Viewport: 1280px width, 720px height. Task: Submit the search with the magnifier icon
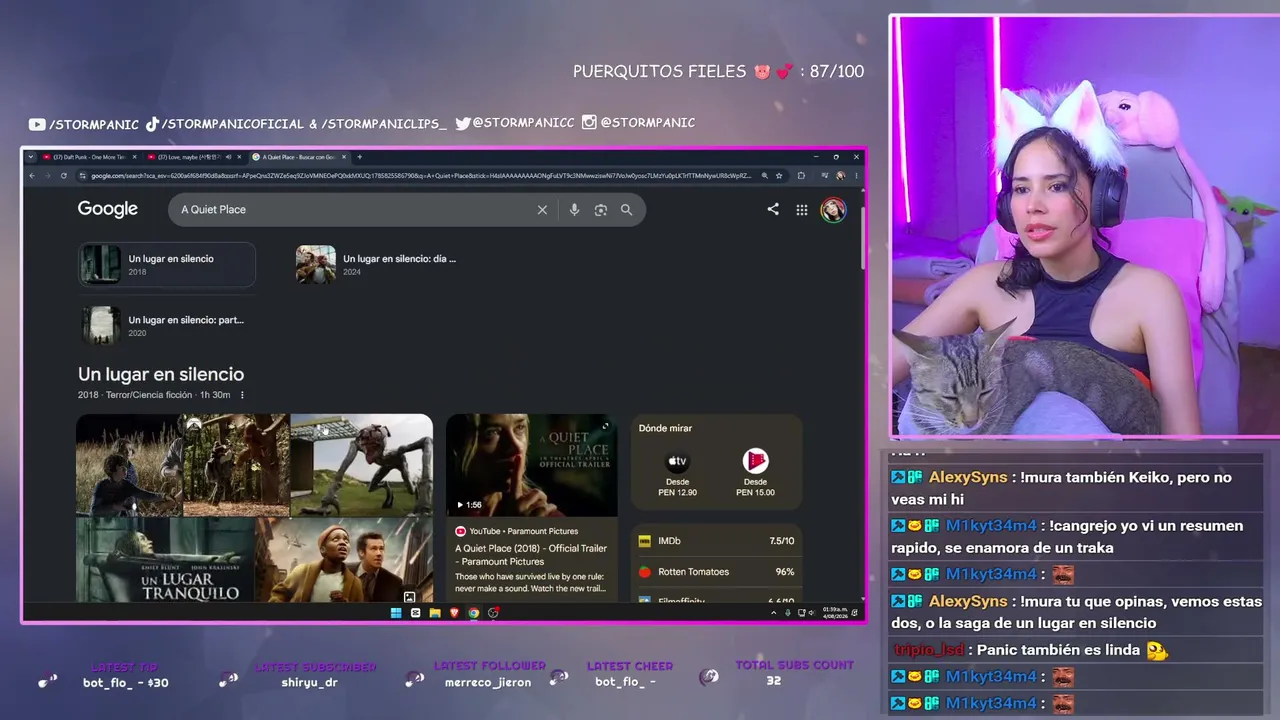[x=626, y=210]
